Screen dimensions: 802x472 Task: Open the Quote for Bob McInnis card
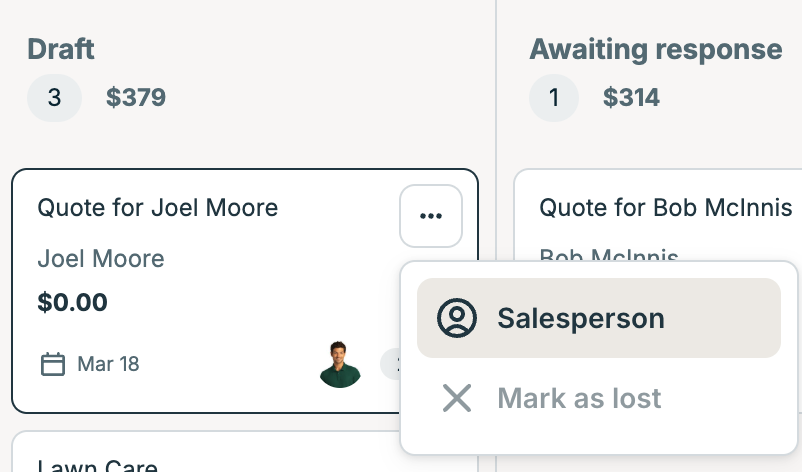click(x=665, y=208)
